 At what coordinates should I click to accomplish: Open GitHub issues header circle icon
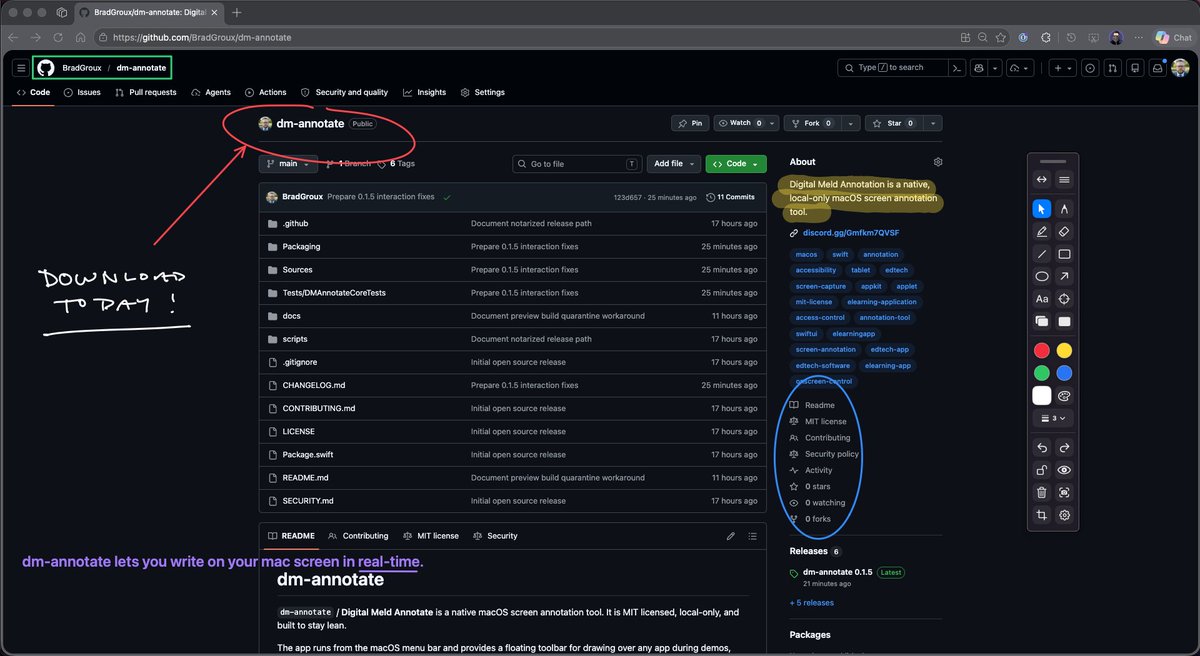click(1091, 68)
